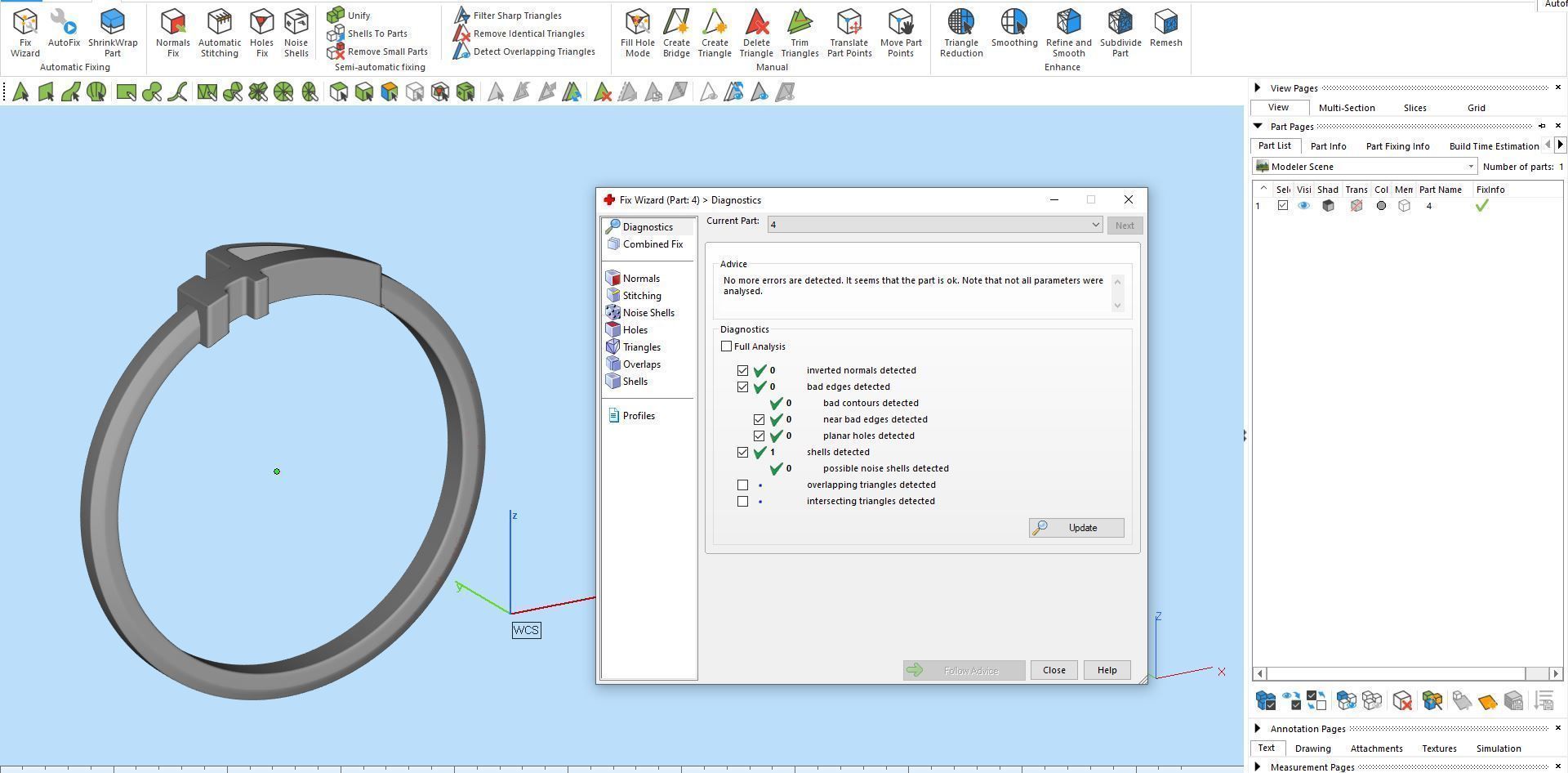Click Remove Identical Triangles
This screenshot has width=1568, height=773.
[519, 34]
